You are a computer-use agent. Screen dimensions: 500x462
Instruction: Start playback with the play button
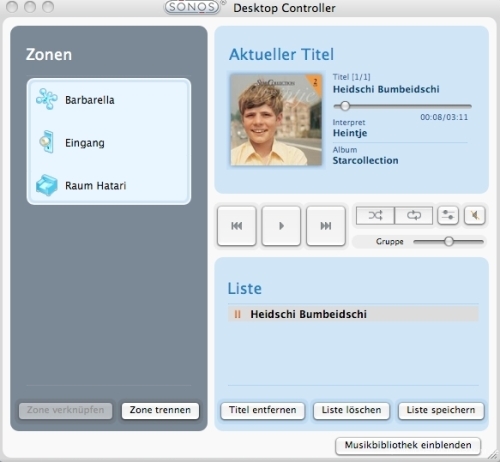point(281,226)
